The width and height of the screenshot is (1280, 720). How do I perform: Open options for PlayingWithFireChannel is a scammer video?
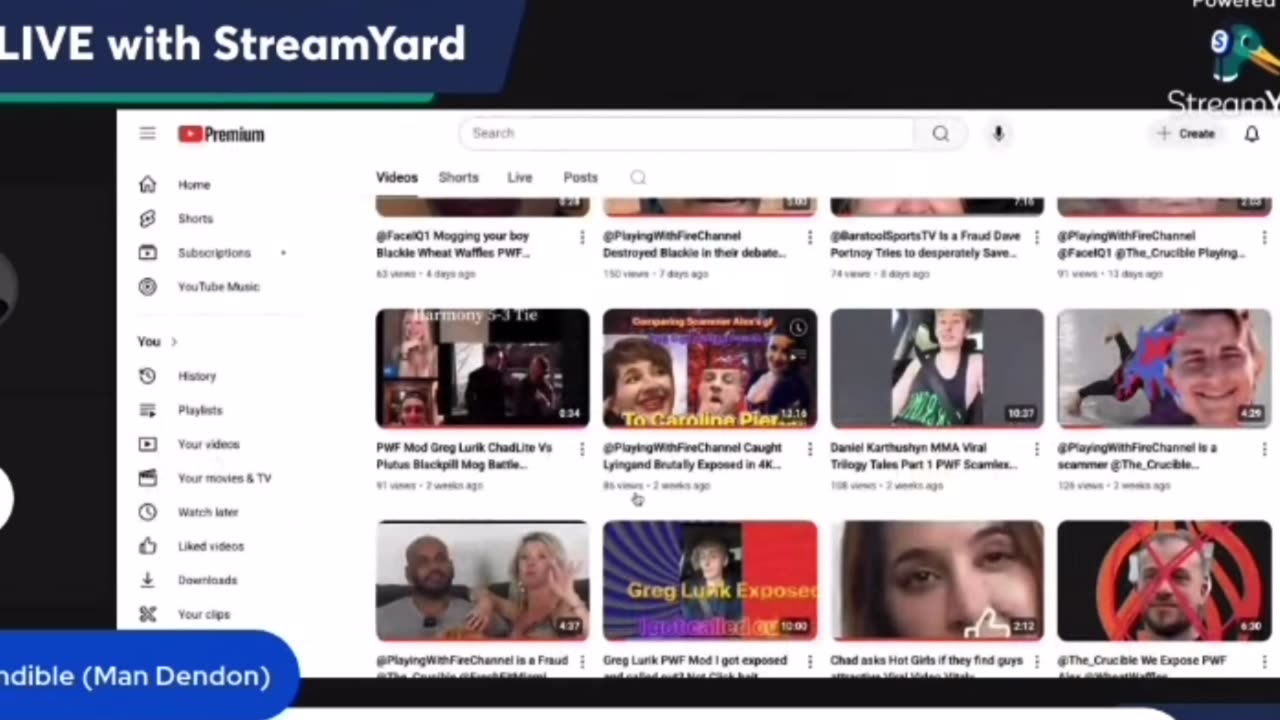click(x=1264, y=449)
